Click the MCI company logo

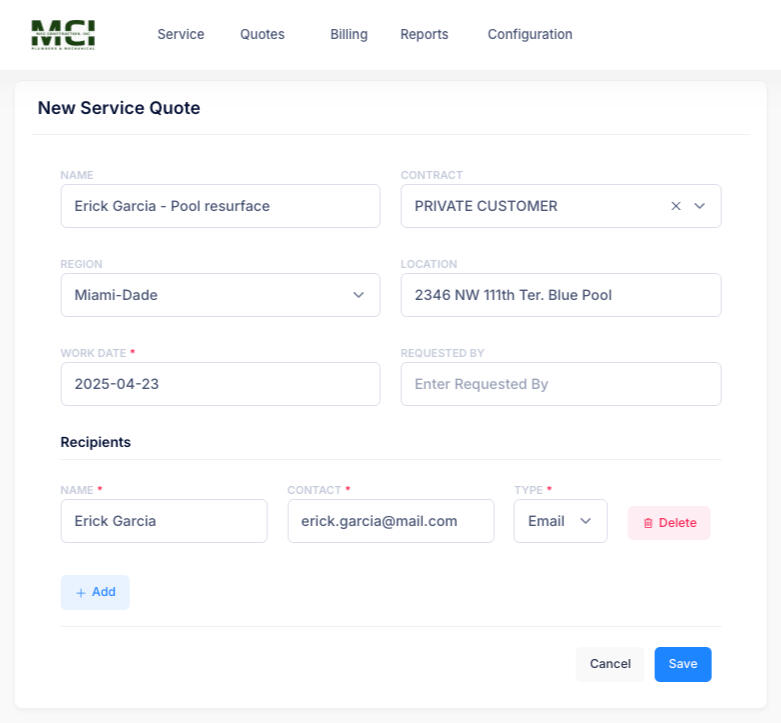63,34
